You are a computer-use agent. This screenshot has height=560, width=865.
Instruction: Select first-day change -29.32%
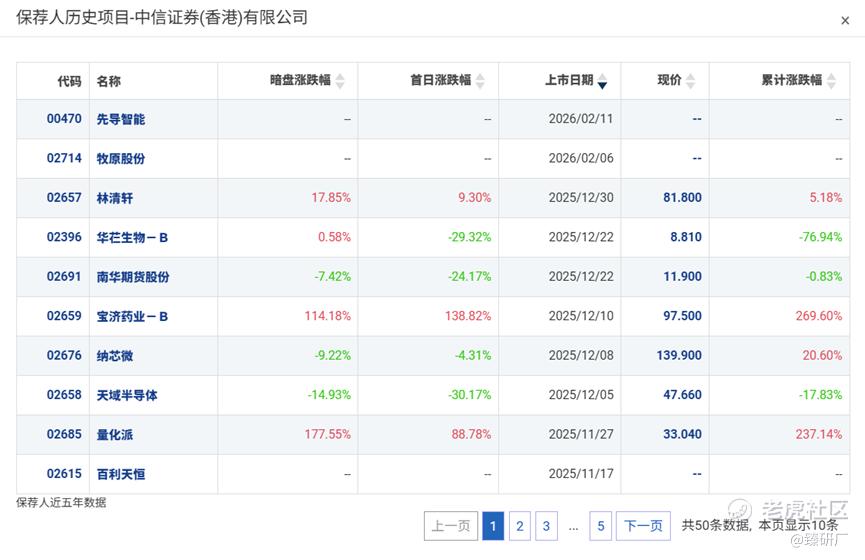(x=469, y=237)
